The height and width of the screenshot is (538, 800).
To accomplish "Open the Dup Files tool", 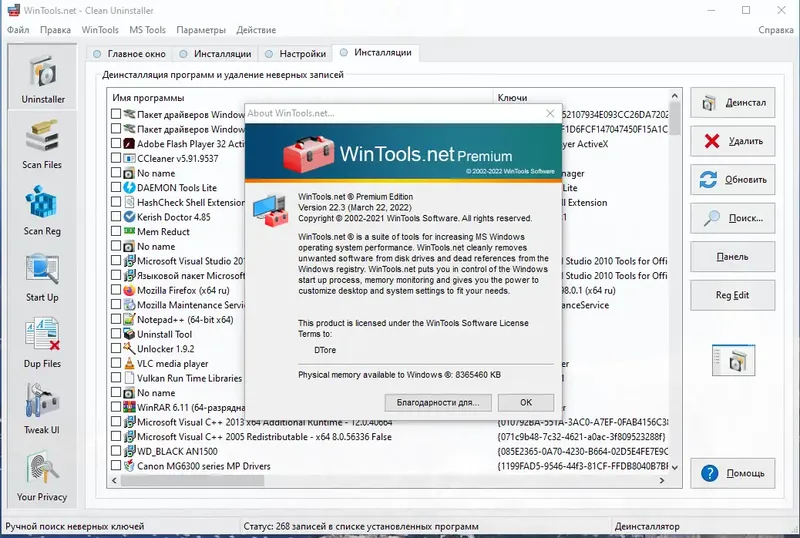I will (42, 343).
